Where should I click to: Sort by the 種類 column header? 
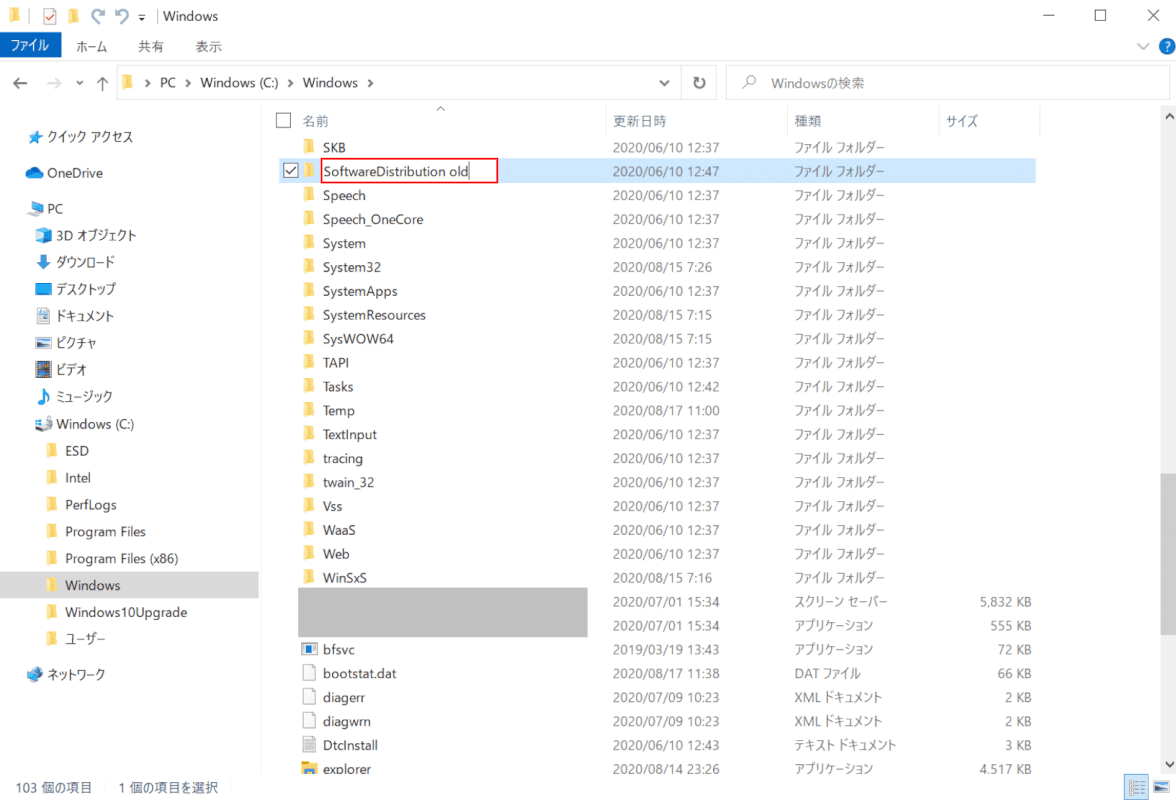click(808, 121)
